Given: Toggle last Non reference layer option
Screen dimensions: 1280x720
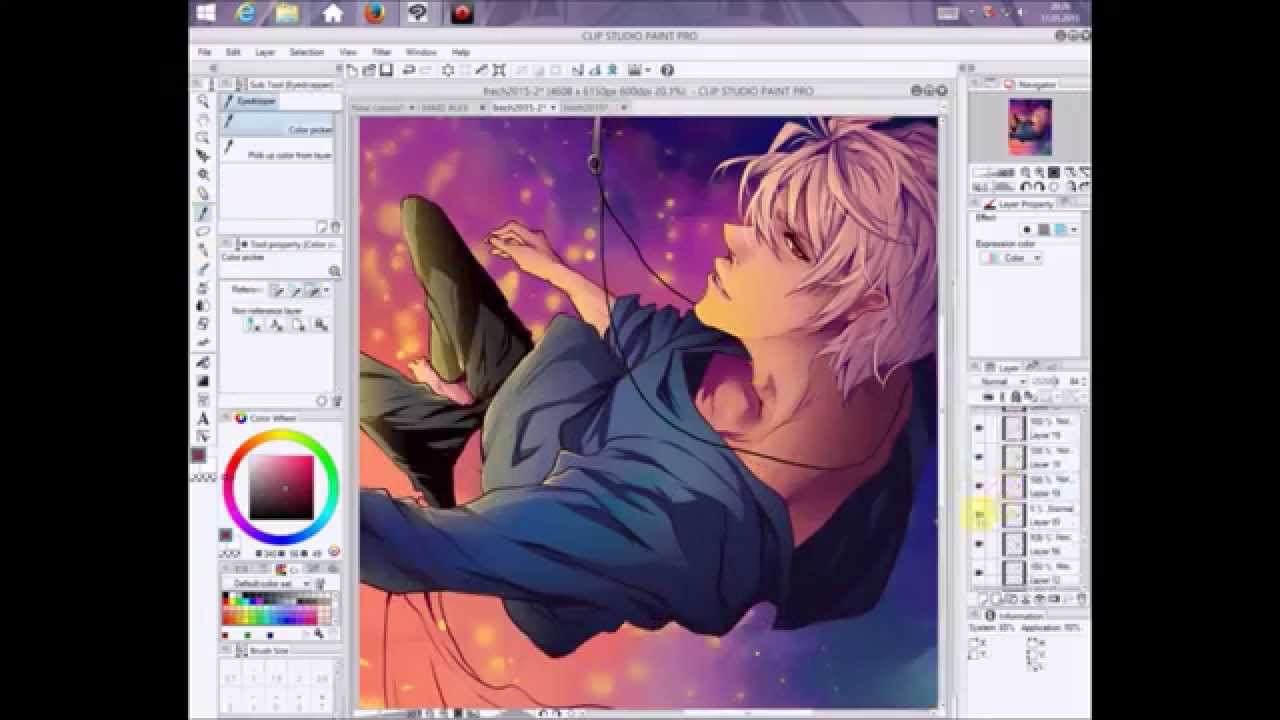Looking at the screenshot, I should pos(320,325).
